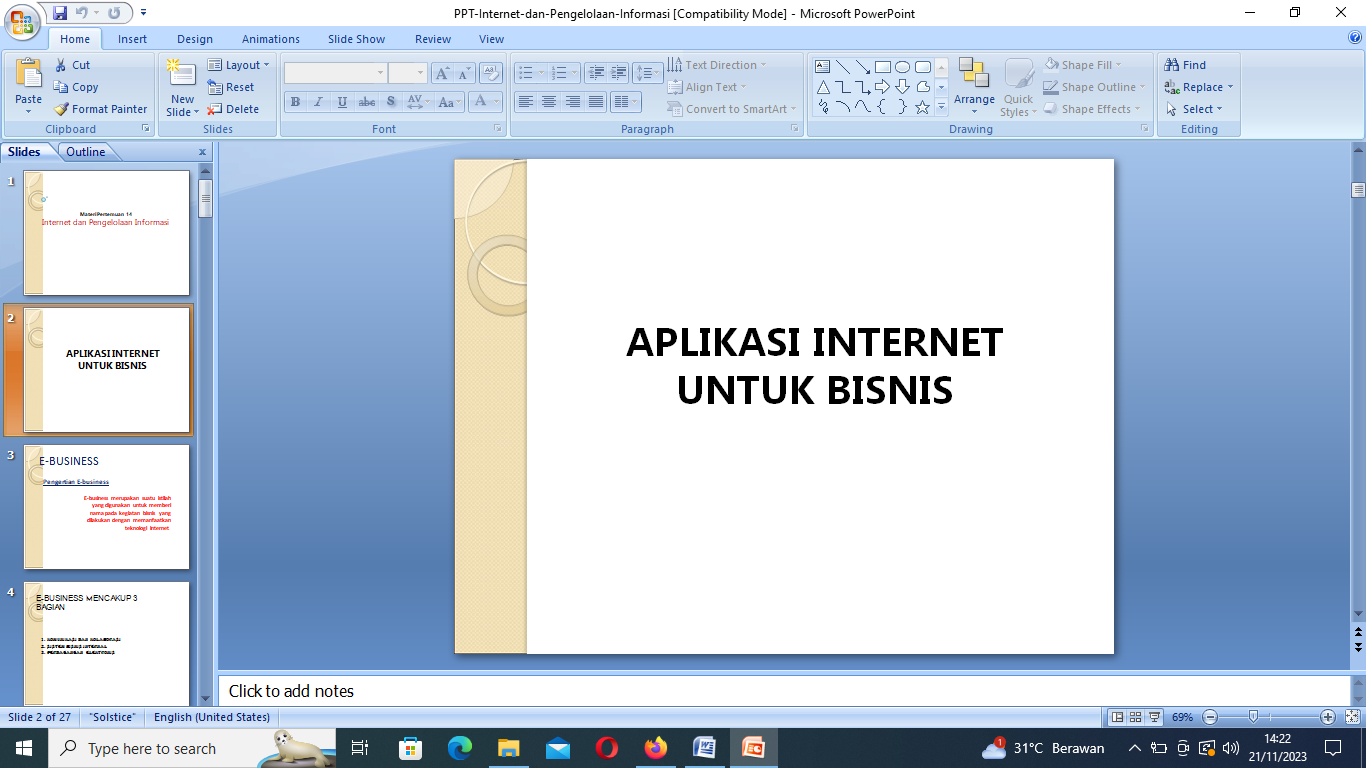The height and width of the screenshot is (768, 1366).
Task: Switch to the Outline pane tab
Action: click(86, 152)
